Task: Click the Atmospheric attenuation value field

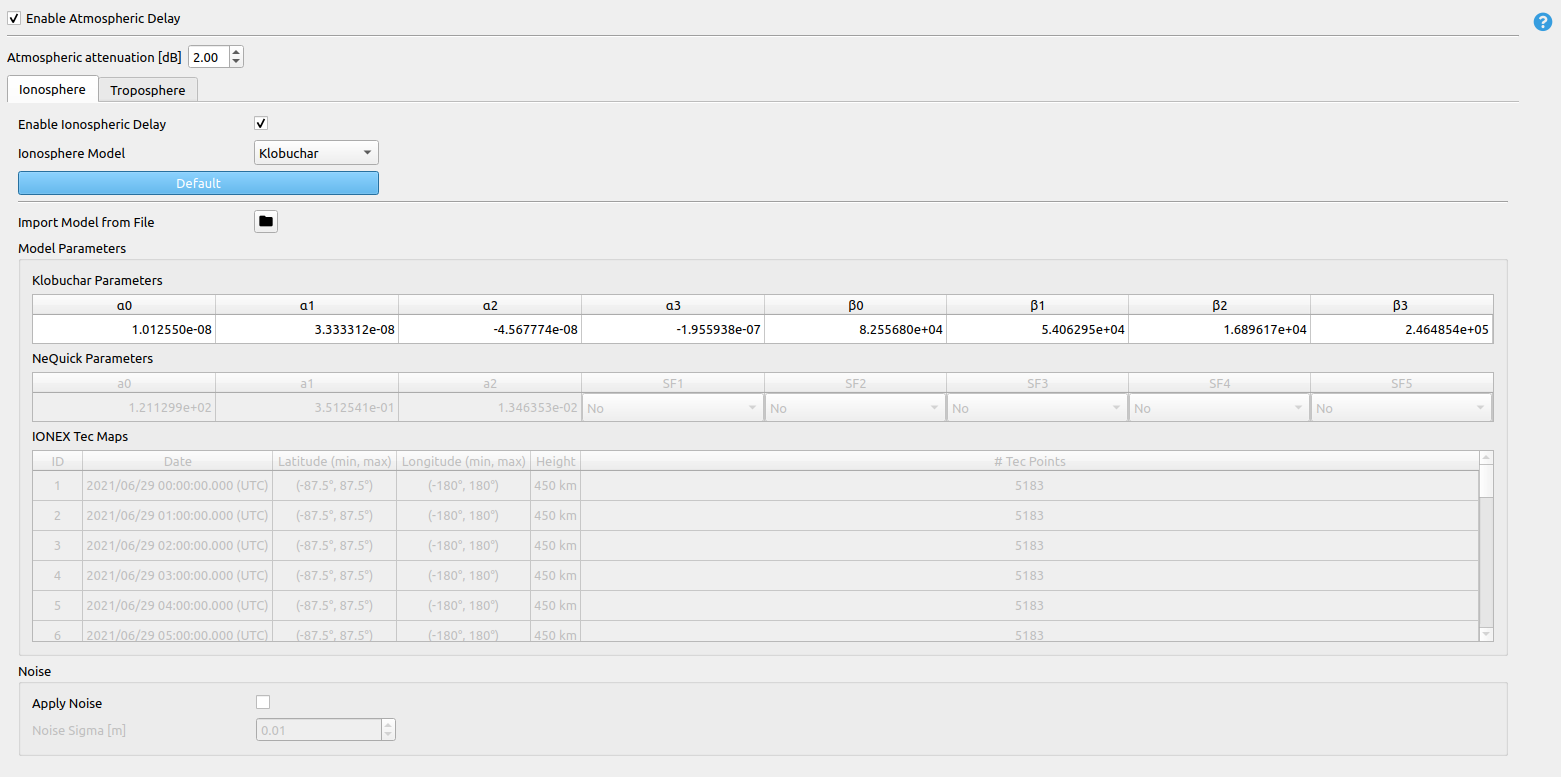Action: pyautogui.click(x=208, y=57)
